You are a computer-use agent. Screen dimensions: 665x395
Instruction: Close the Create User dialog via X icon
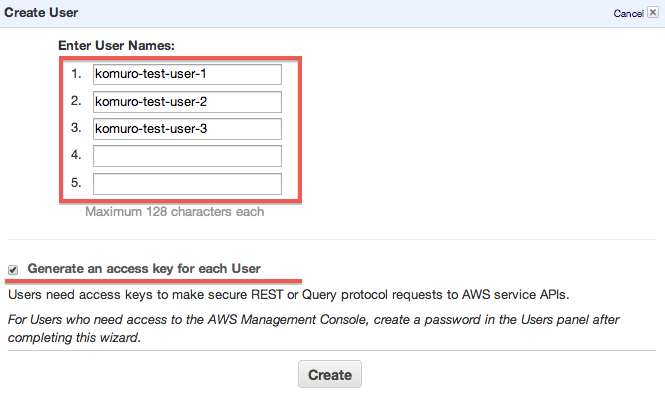pos(653,13)
